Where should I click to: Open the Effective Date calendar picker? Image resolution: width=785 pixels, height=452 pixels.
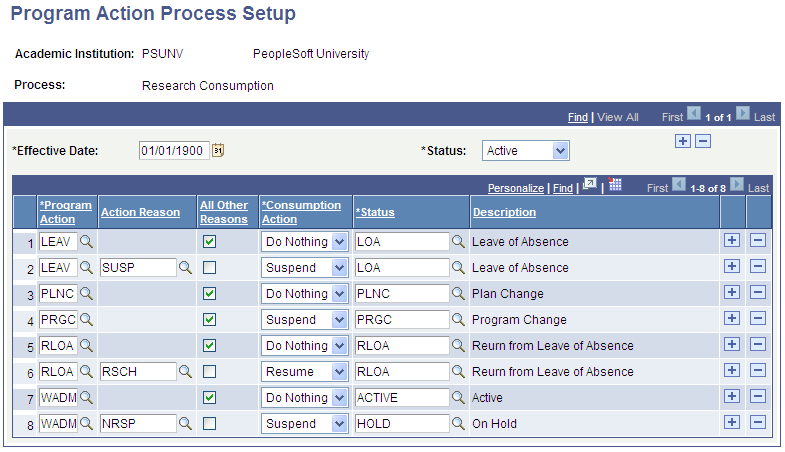click(219, 151)
